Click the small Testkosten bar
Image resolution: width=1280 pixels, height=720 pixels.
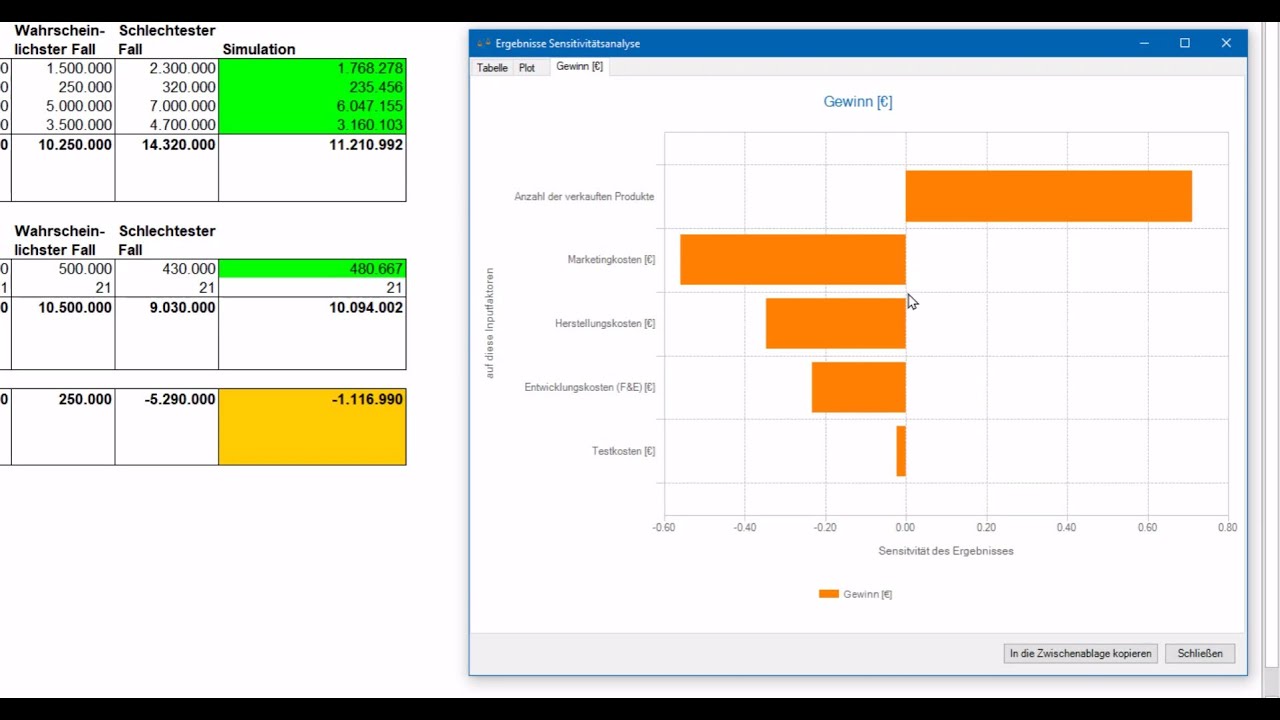click(901, 451)
